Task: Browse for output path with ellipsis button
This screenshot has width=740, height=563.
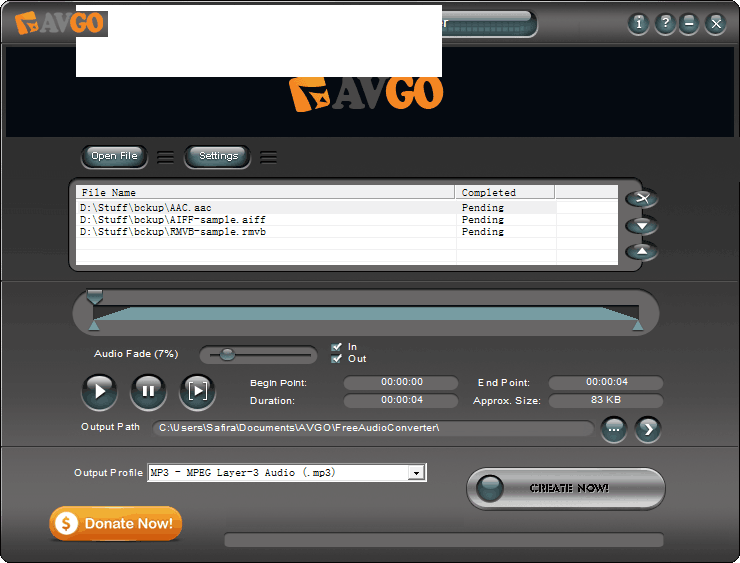Action: click(614, 429)
